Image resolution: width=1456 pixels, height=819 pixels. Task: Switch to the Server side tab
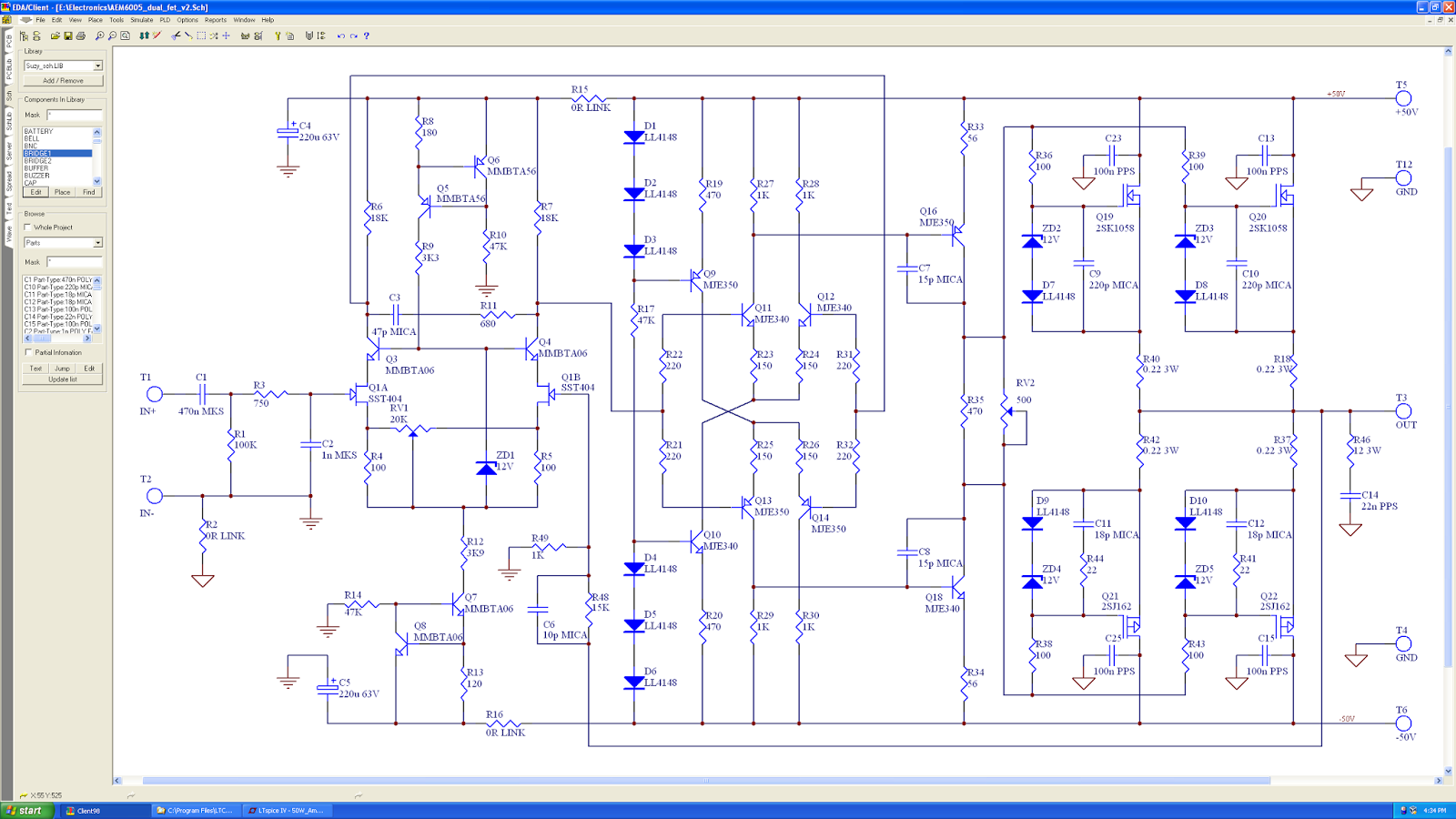tap(8, 151)
